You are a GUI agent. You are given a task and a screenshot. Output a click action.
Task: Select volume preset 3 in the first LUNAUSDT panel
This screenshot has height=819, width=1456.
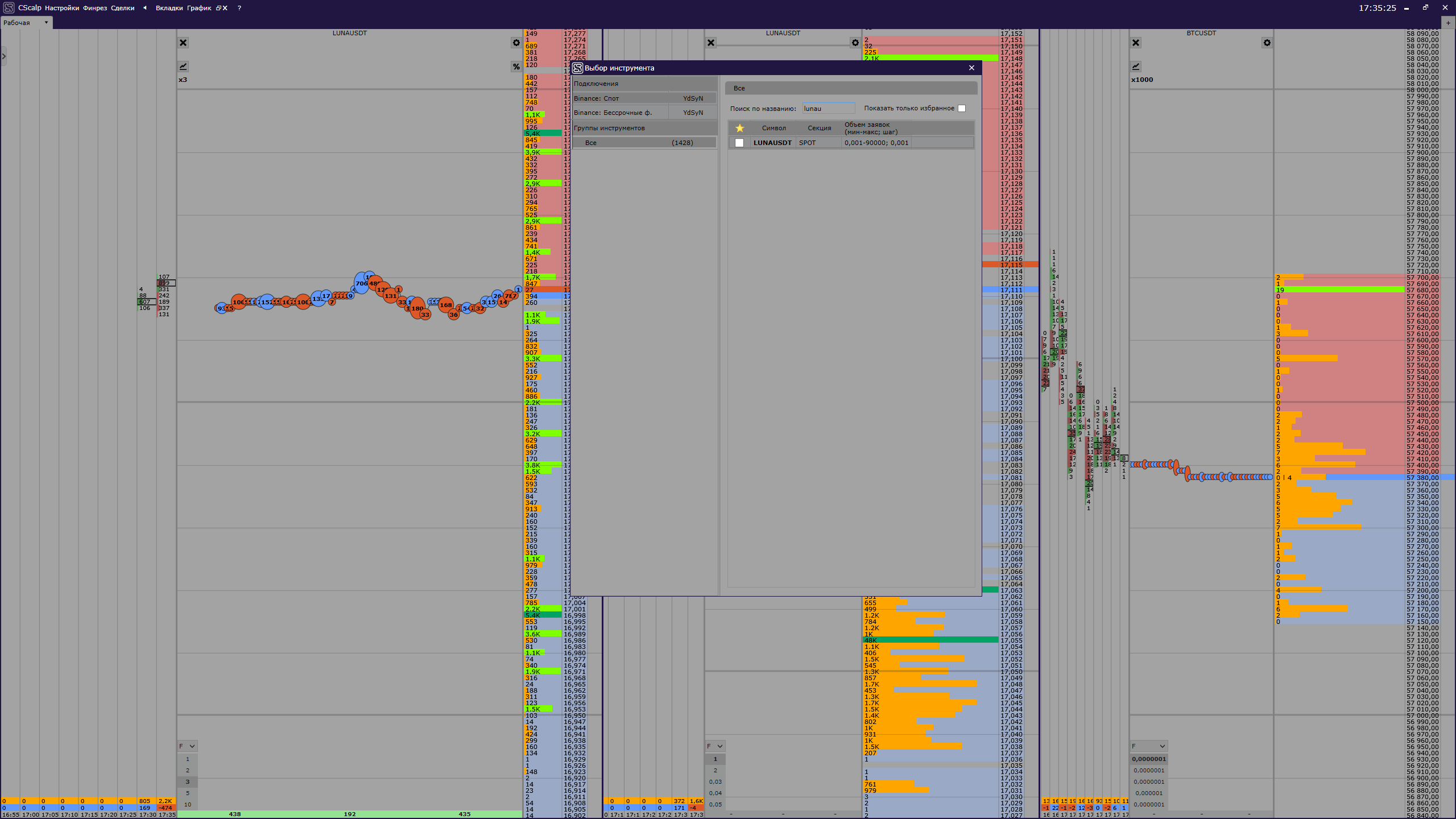coord(188,782)
